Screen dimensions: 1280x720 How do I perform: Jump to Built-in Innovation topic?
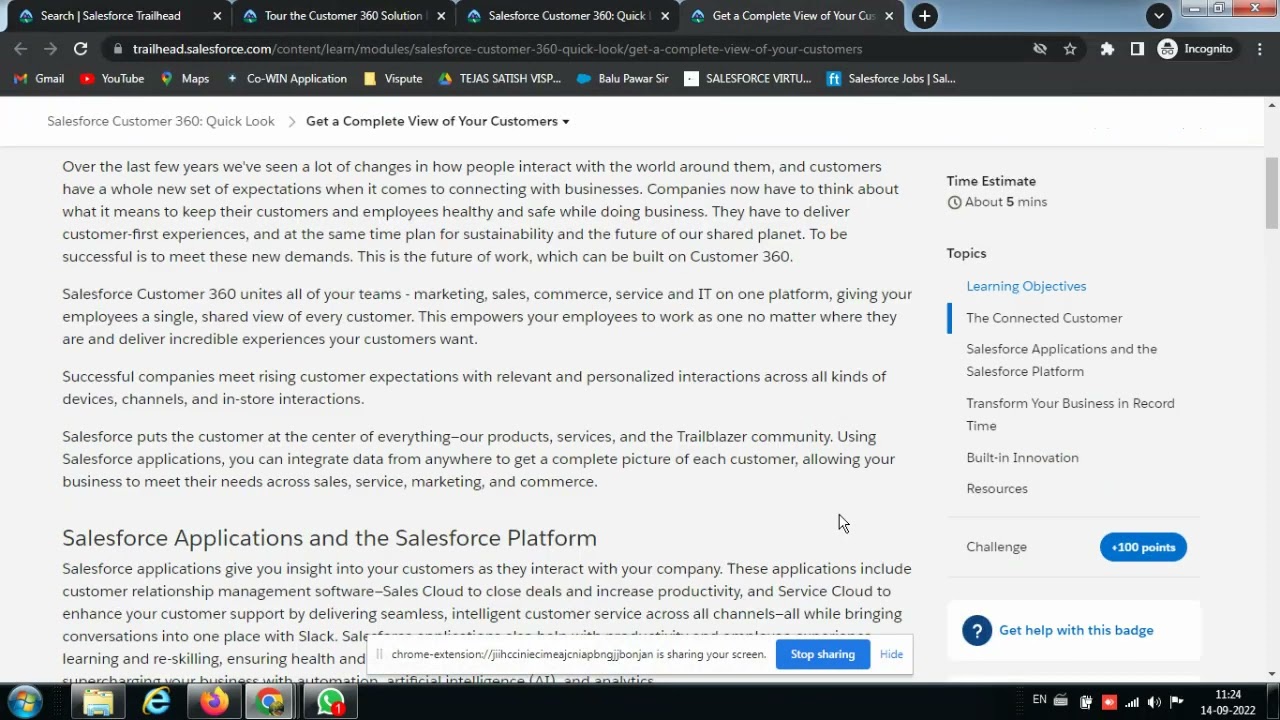[x=1022, y=458]
